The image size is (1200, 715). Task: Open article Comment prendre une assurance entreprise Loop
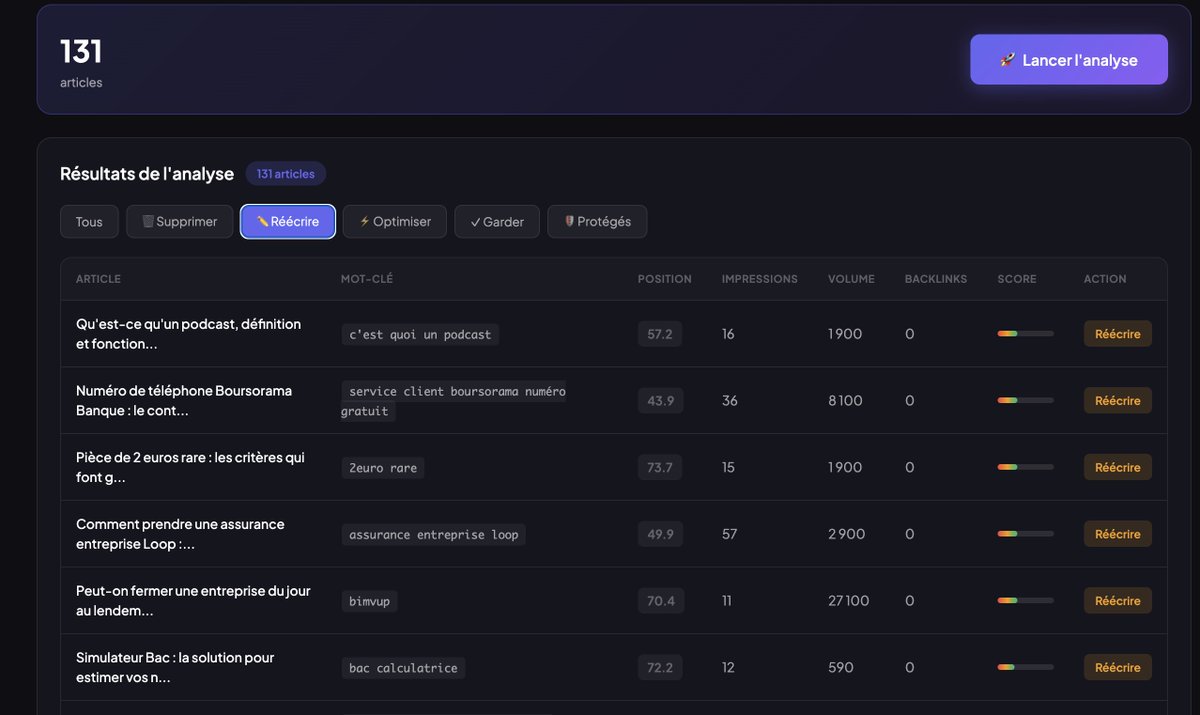tap(180, 534)
